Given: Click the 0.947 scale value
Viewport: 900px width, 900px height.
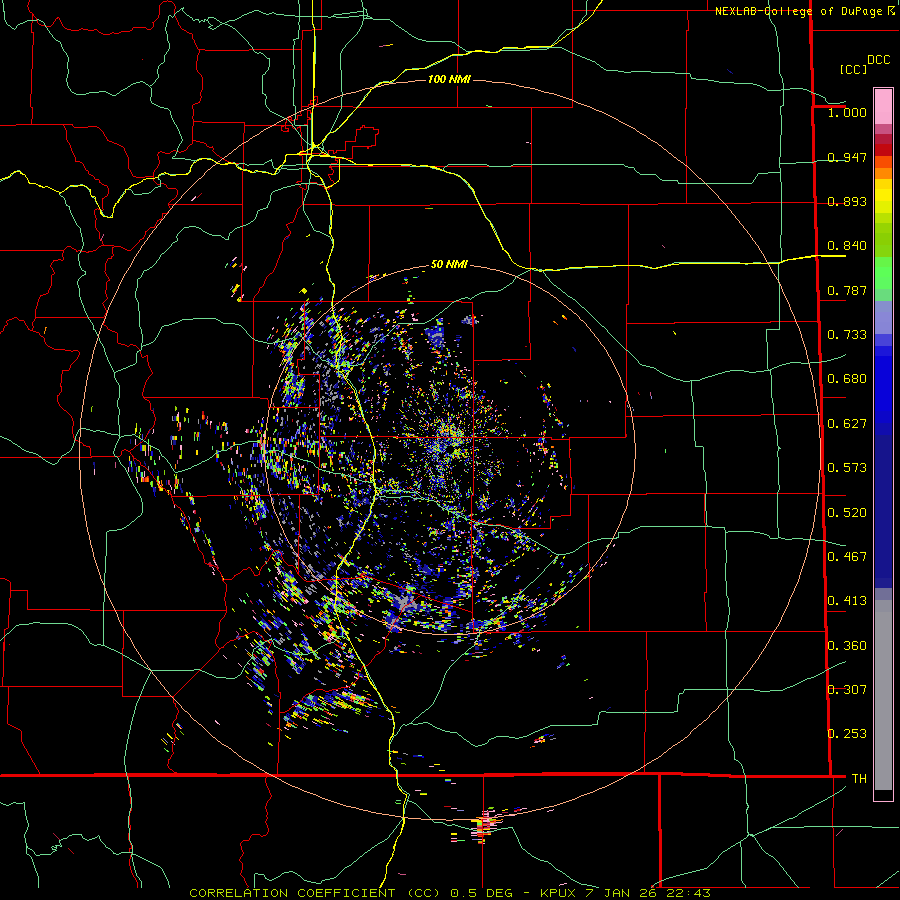Looking at the screenshot, I should click(847, 157).
